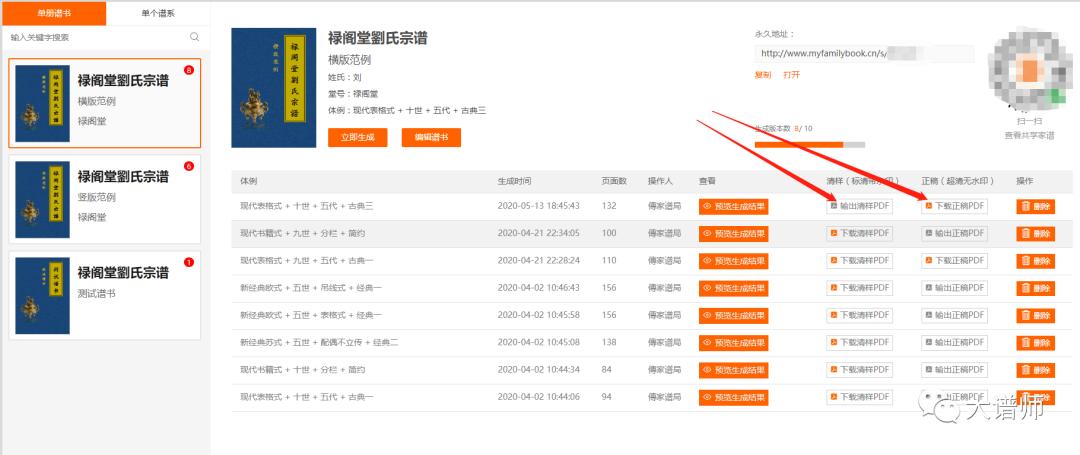Select the 测试谱书 book card
The width and height of the screenshot is (1080, 455).
pos(105,295)
